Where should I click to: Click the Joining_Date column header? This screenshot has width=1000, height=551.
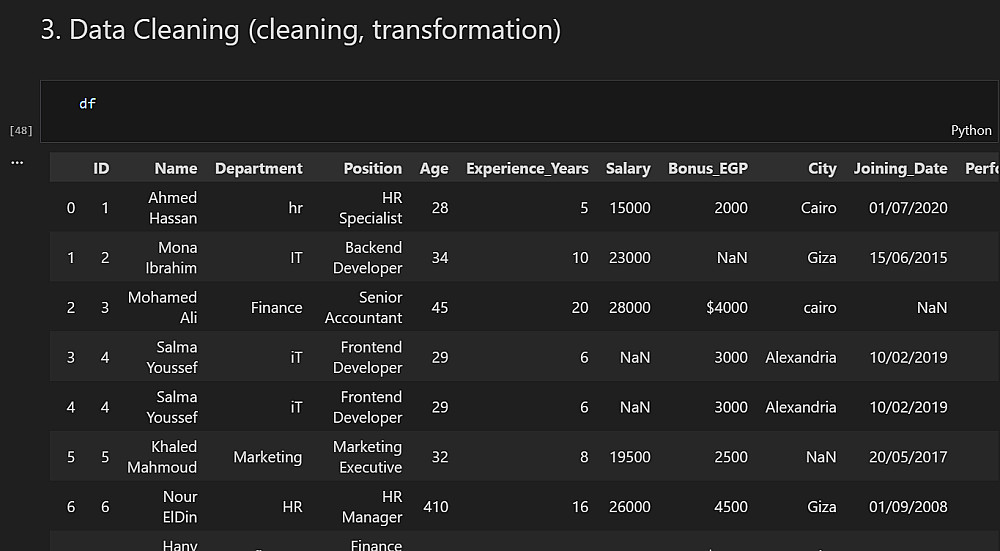[x=900, y=168]
